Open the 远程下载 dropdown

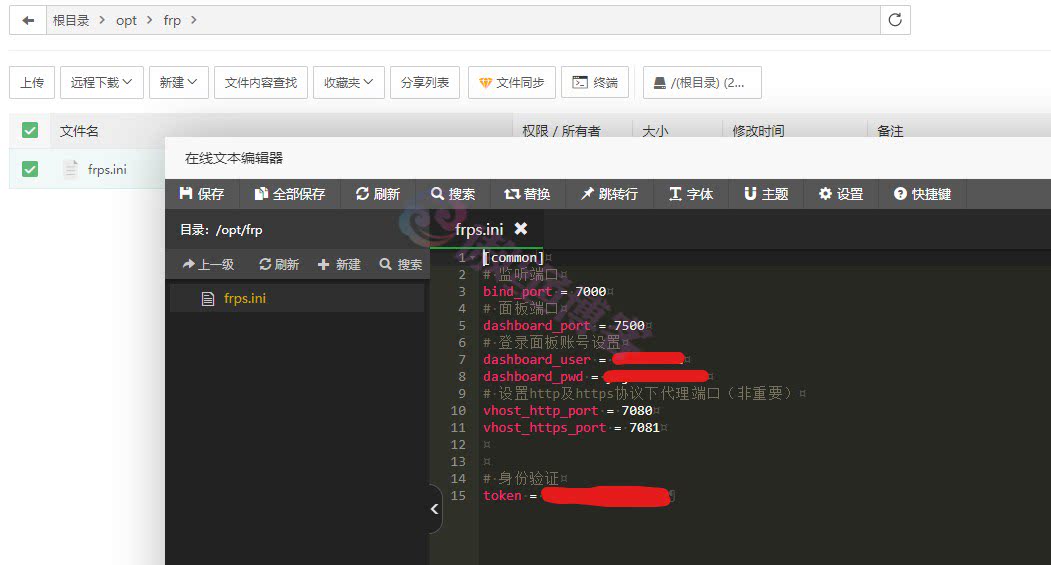point(101,82)
